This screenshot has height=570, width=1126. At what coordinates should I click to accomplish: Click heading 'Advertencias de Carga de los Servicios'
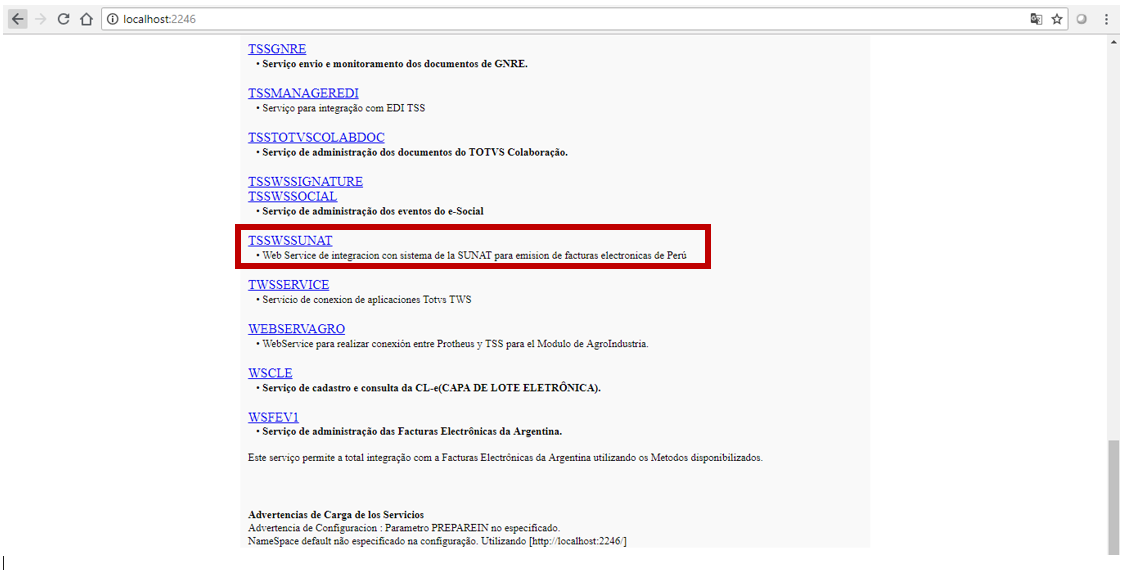[336, 515]
